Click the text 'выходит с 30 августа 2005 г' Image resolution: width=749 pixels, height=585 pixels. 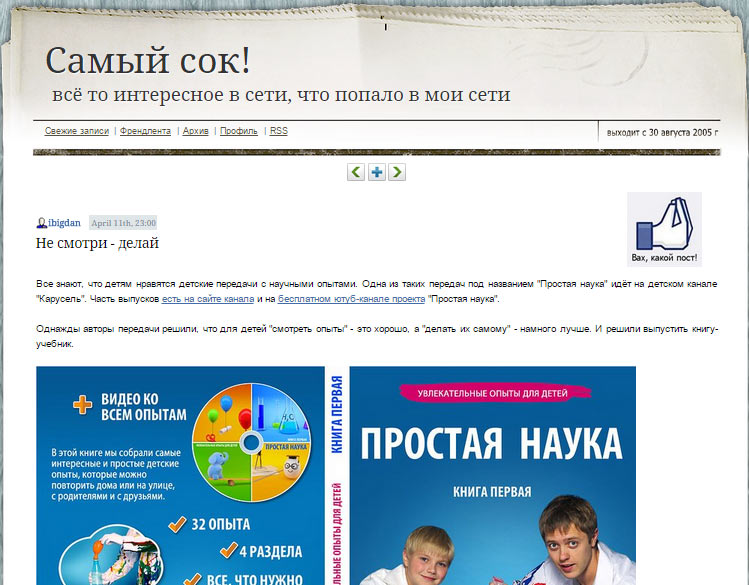(662, 132)
